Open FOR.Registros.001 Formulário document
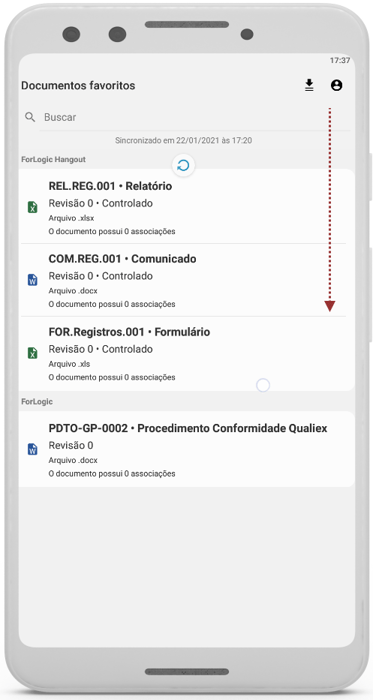The width and height of the screenshot is (373, 700). pyautogui.click(x=186, y=354)
